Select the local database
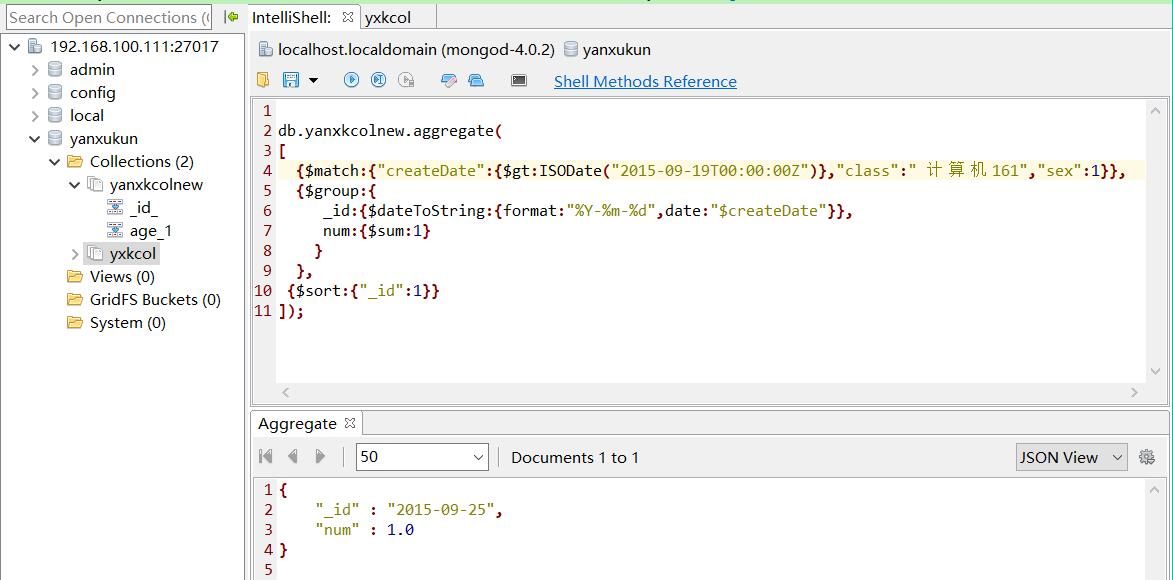The image size is (1173, 580). (87, 116)
